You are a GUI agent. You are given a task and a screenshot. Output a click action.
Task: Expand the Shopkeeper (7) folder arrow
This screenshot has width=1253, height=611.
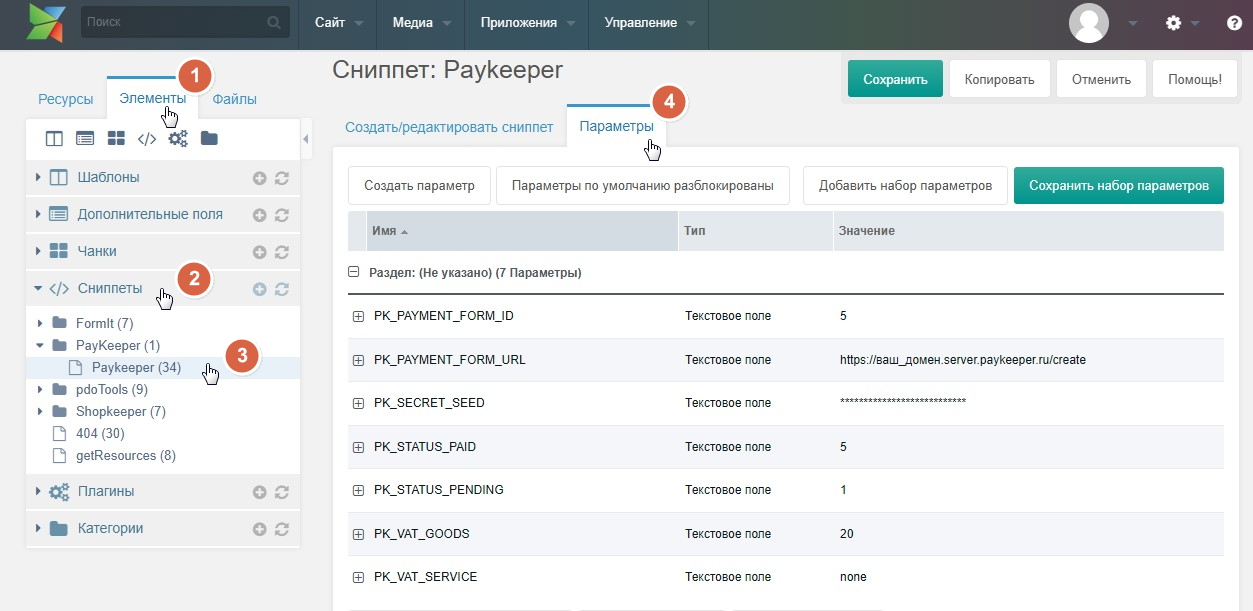[x=40, y=411]
